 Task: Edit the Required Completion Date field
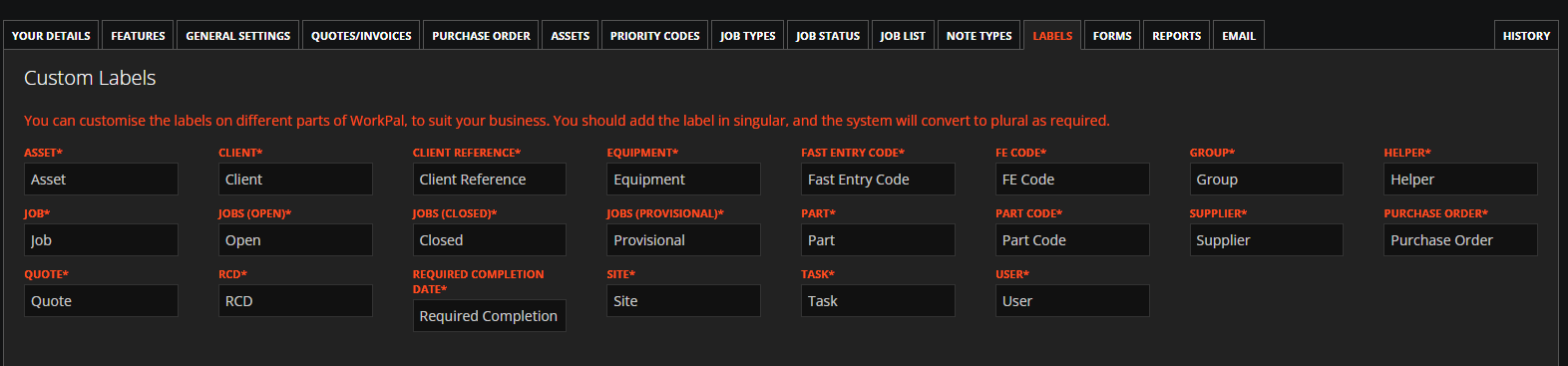point(490,316)
